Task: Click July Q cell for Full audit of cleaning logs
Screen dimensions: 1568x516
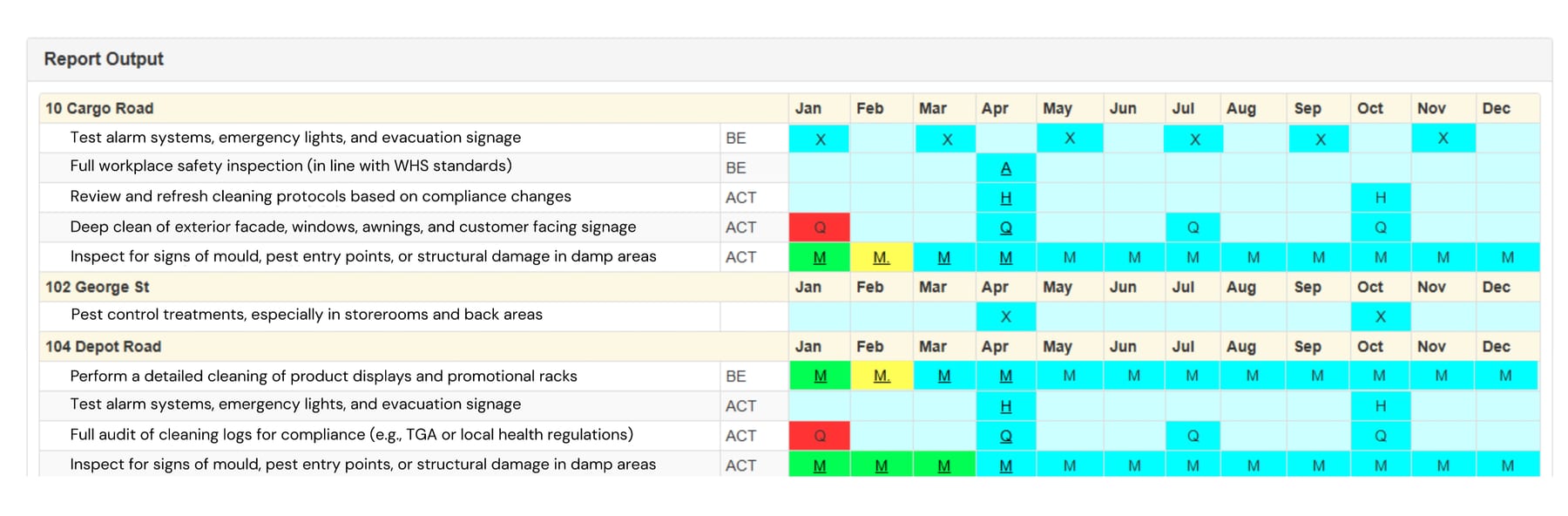Action: click(x=1193, y=436)
